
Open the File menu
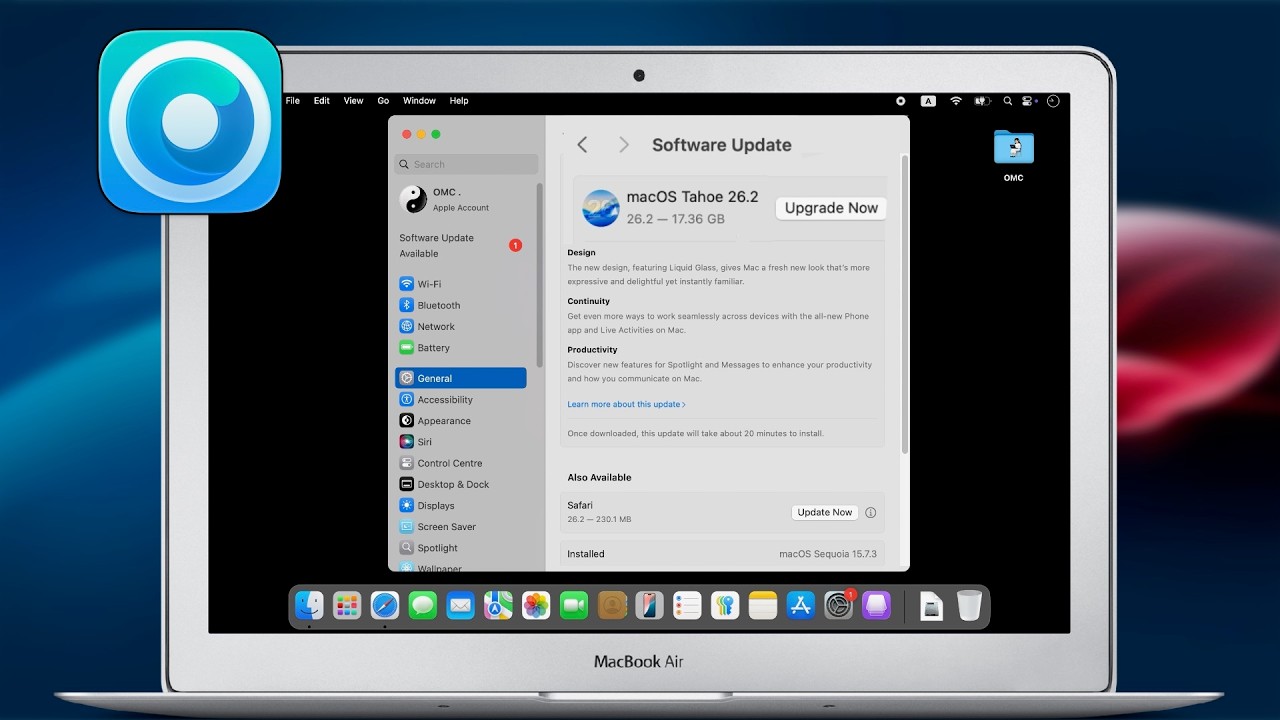click(x=293, y=101)
